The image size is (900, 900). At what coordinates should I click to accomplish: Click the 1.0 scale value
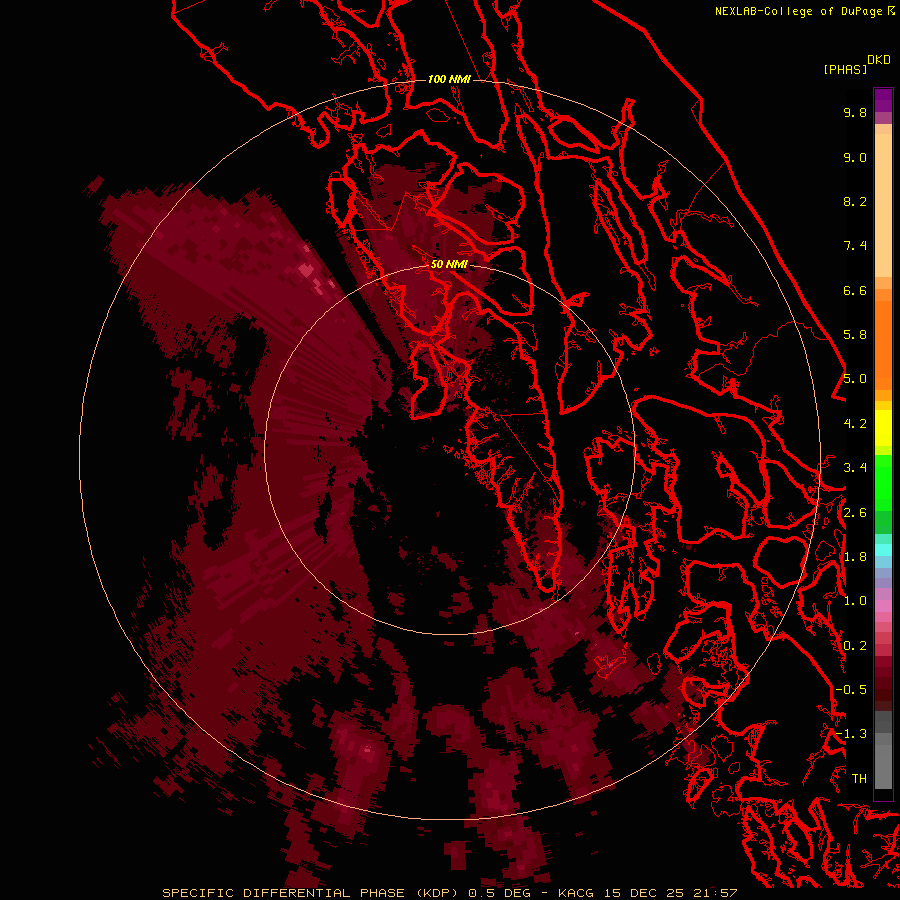855,601
